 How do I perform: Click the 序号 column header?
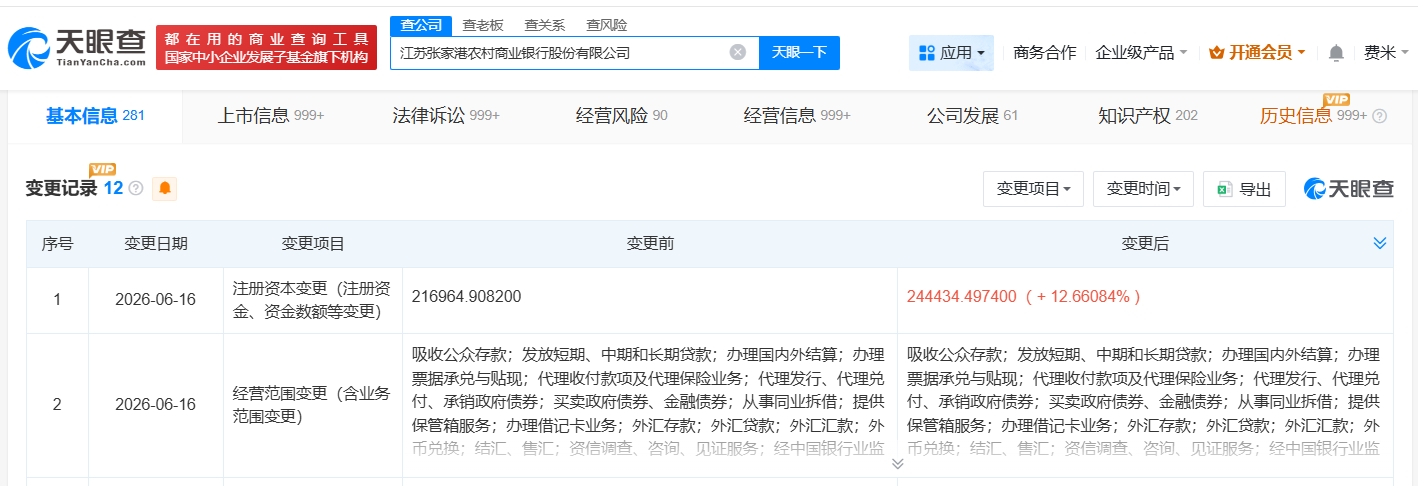coord(57,243)
